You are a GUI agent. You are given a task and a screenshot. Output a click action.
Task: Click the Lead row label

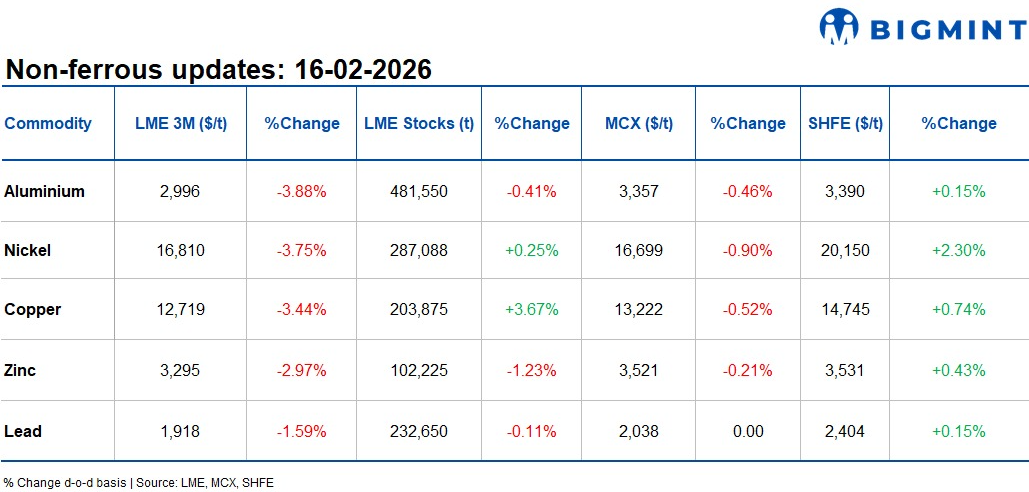[x=23, y=431]
